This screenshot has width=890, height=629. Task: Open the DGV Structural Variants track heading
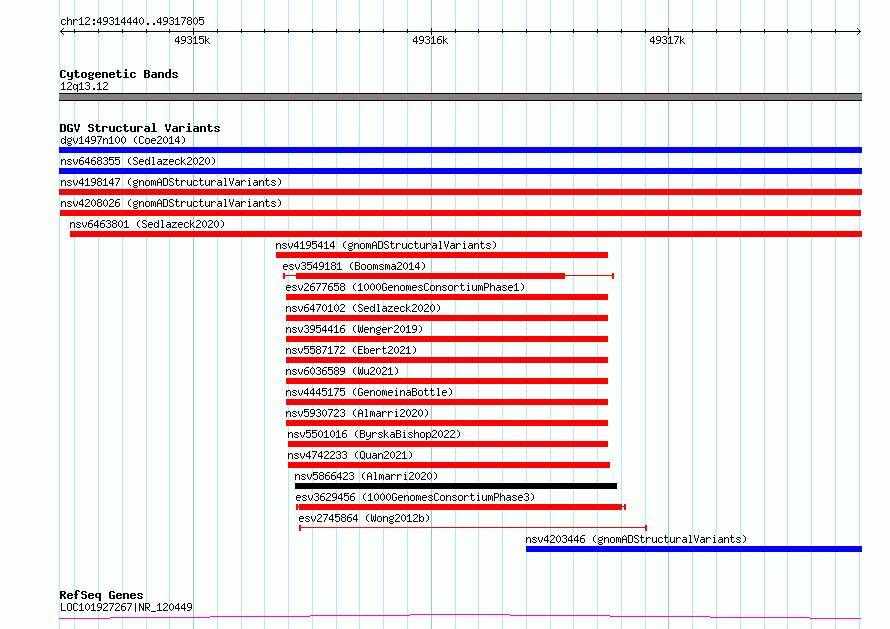(140, 128)
